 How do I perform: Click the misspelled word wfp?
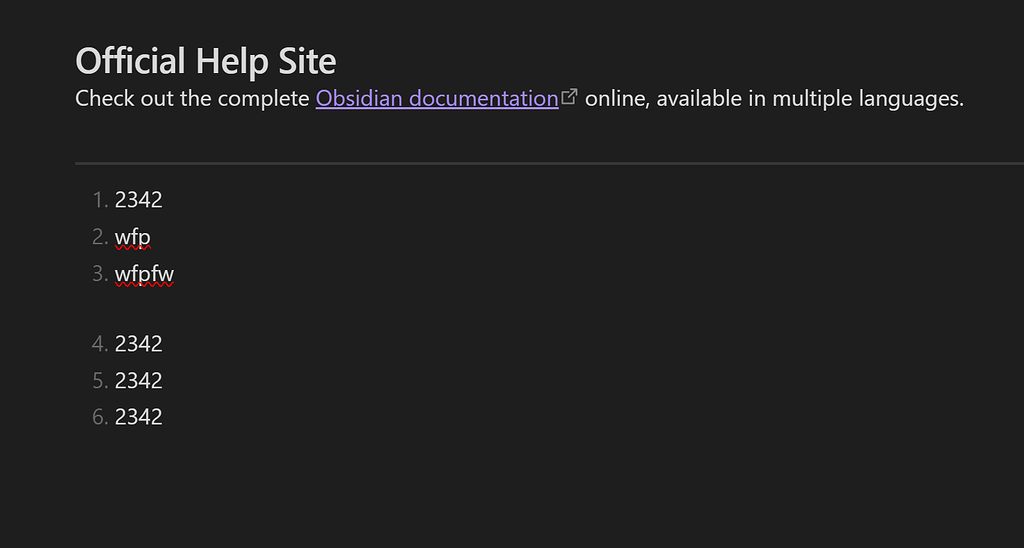pos(132,237)
